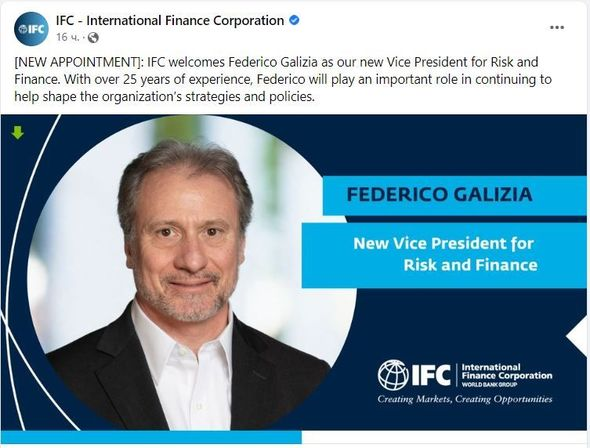Click the WORLD BANK GROUP label

tap(489, 384)
